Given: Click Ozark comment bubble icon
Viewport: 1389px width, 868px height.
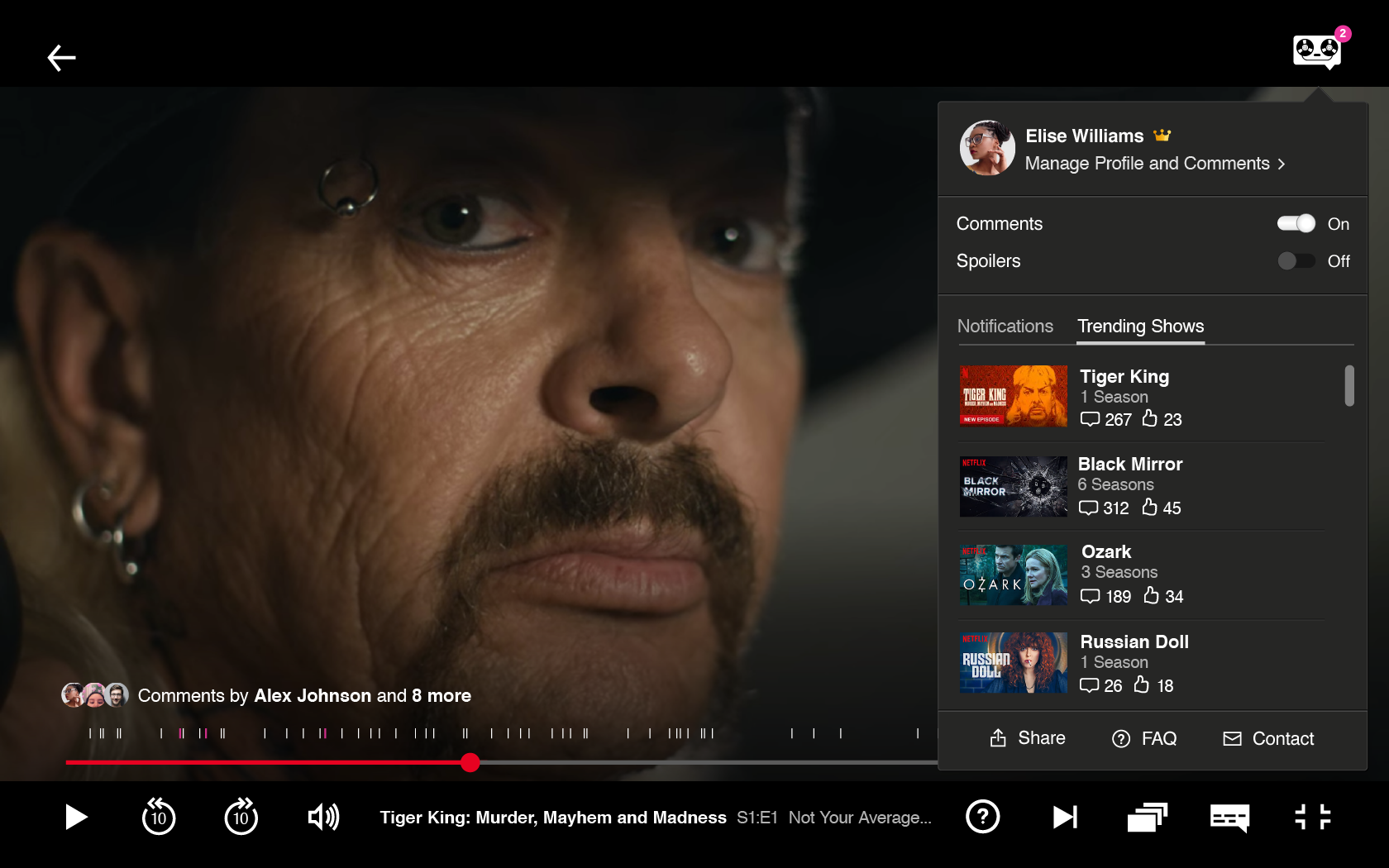Looking at the screenshot, I should pos(1091,596).
